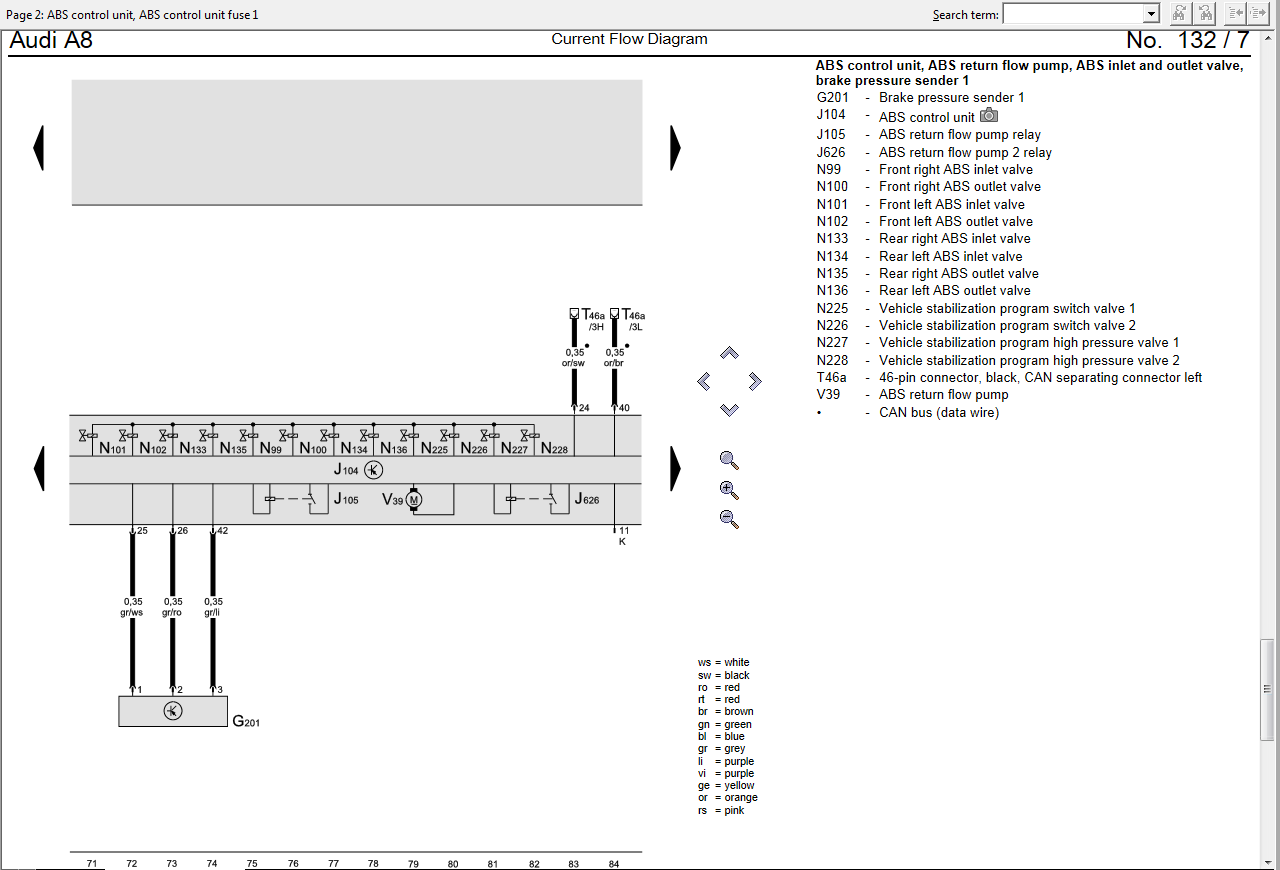Viewport: 1280px width, 870px height.
Task: Click the 'Audi A8' title text
Action: [x=51, y=41]
